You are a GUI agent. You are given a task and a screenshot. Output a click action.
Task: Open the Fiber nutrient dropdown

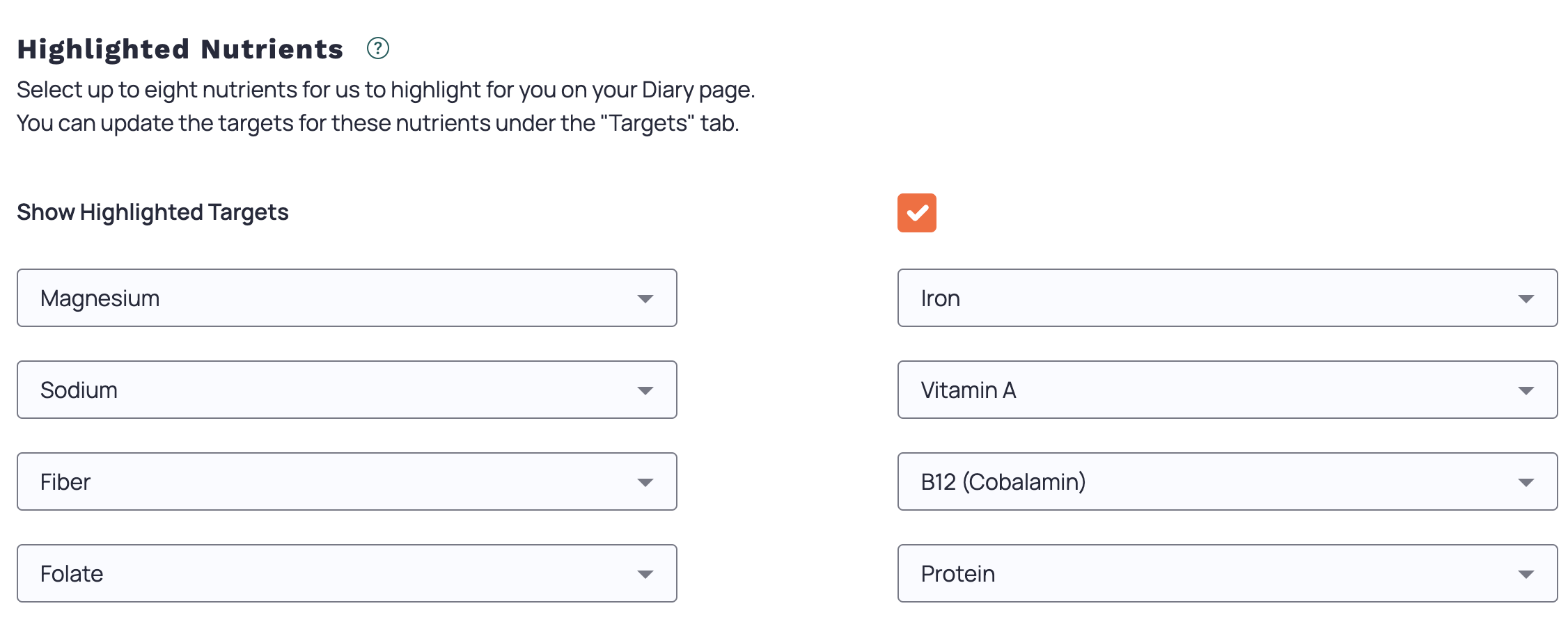347,482
